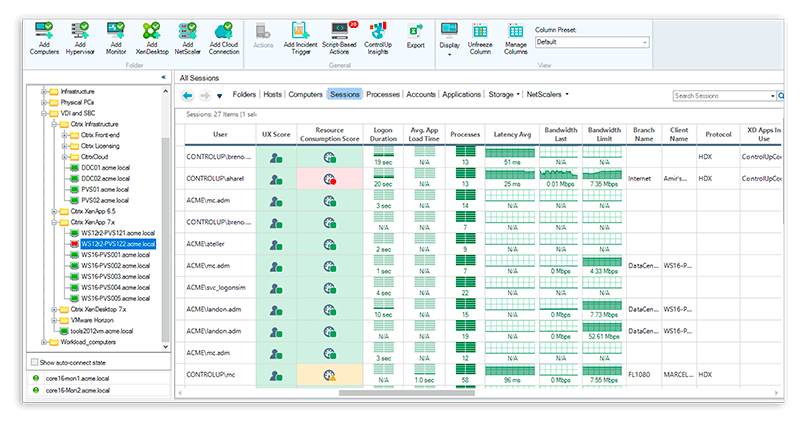Sort by Resource Consumption Score header
This screenshot has height=430, width=806.
pyautogui.click(x=329, y=135)
